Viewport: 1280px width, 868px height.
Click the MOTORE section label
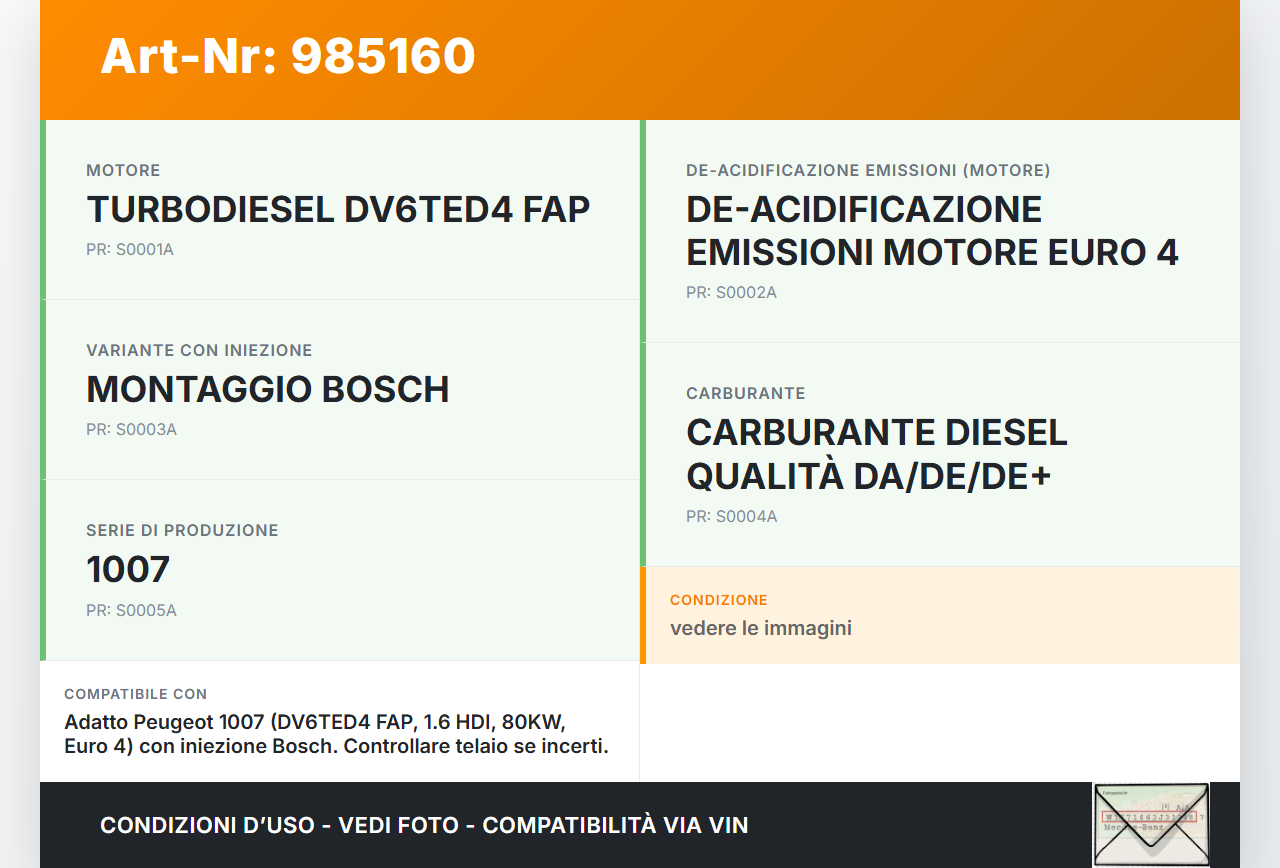[123, 171]
